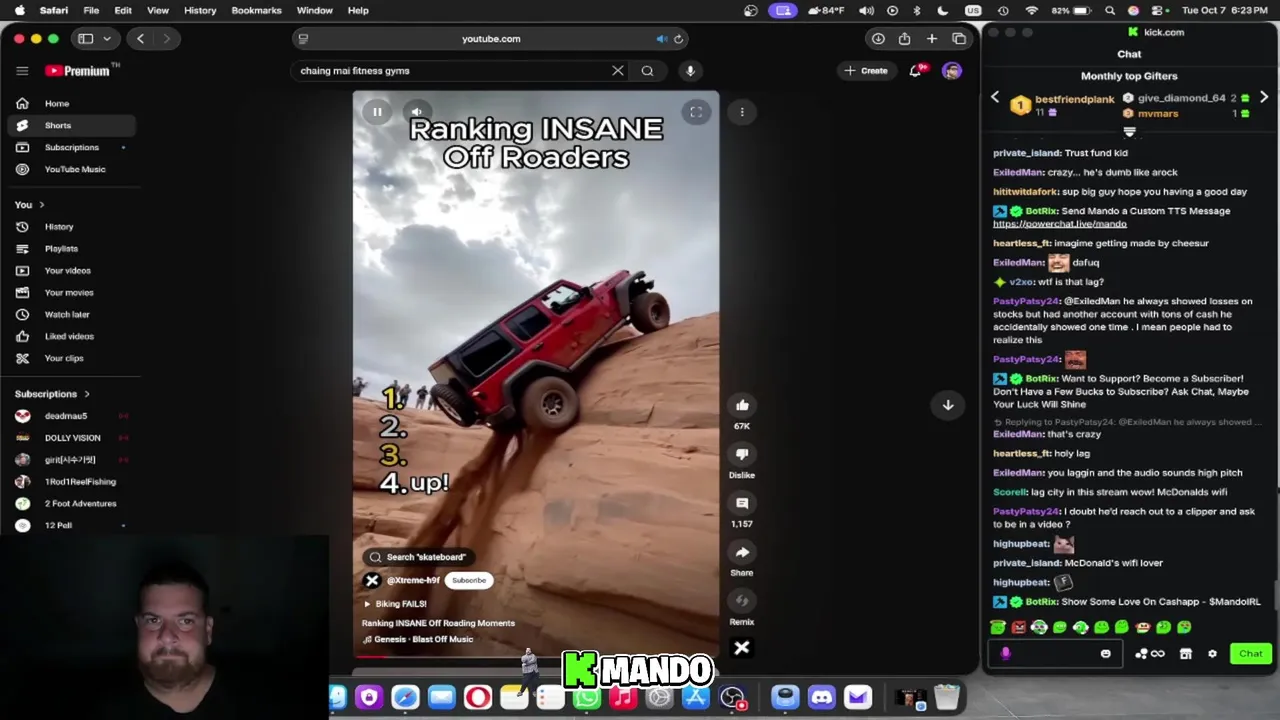1280x720 pixels.
Task: Reload the youtube.com page
Action: pos(678,39)
